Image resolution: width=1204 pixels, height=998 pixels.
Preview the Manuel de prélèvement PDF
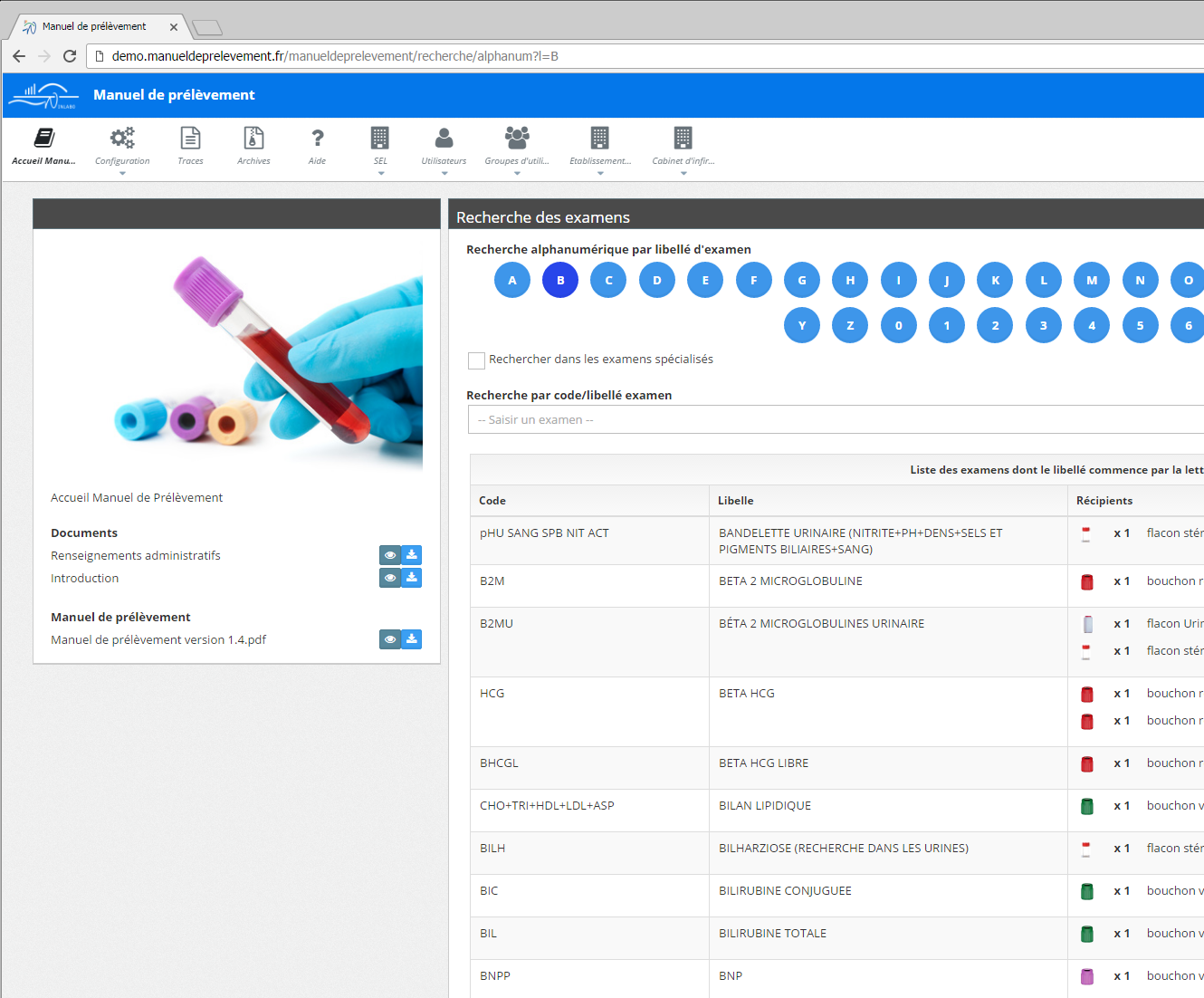[x=390, y=639]
